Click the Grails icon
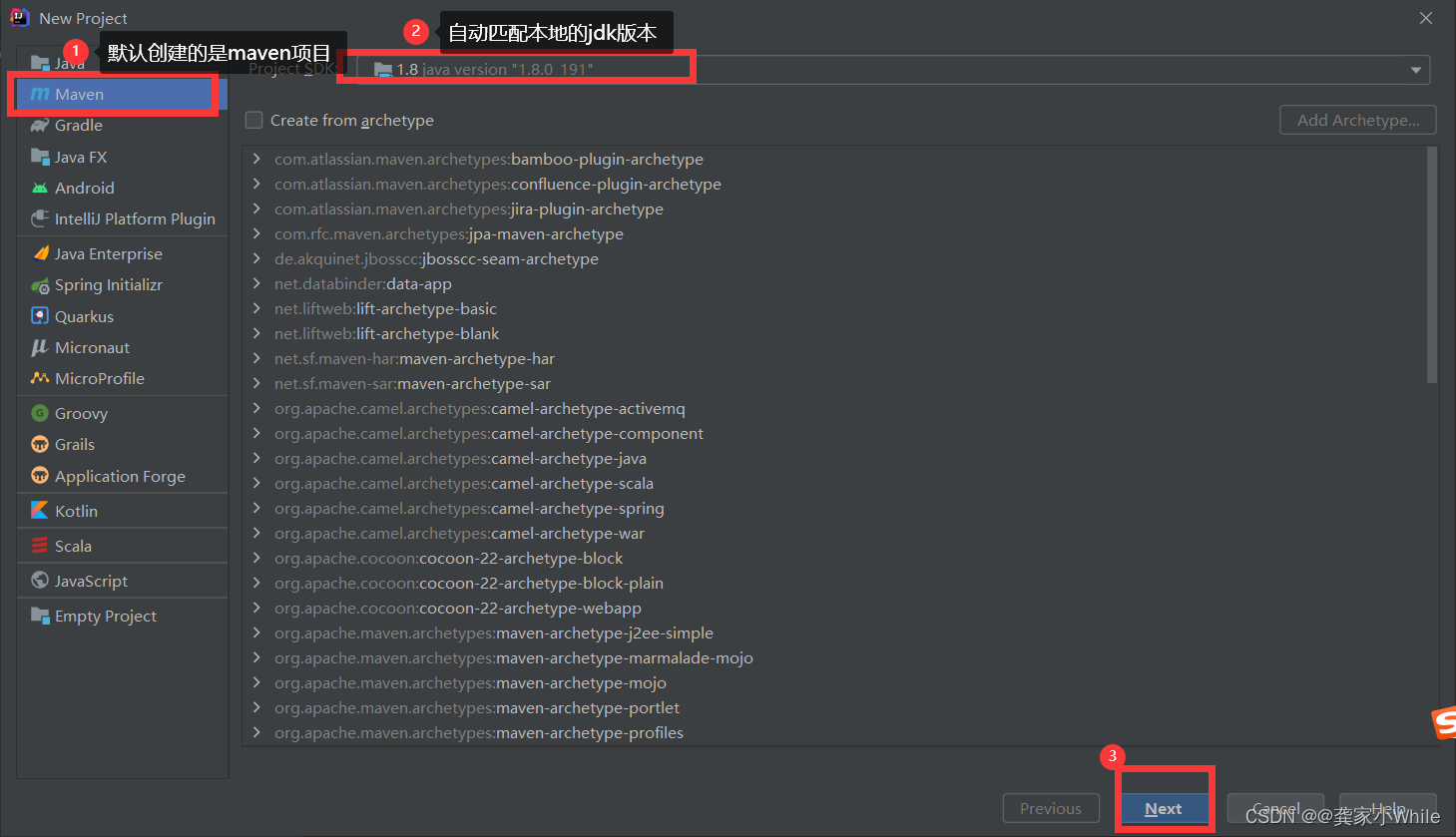1456x837 pixels. [x=40, y=444]
